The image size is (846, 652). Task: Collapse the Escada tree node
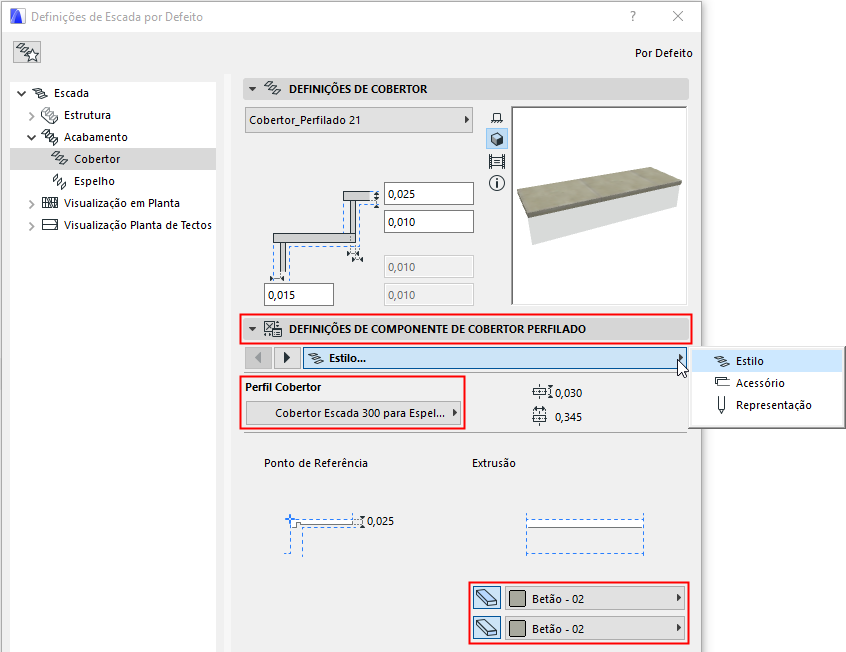tap(22, 93)
